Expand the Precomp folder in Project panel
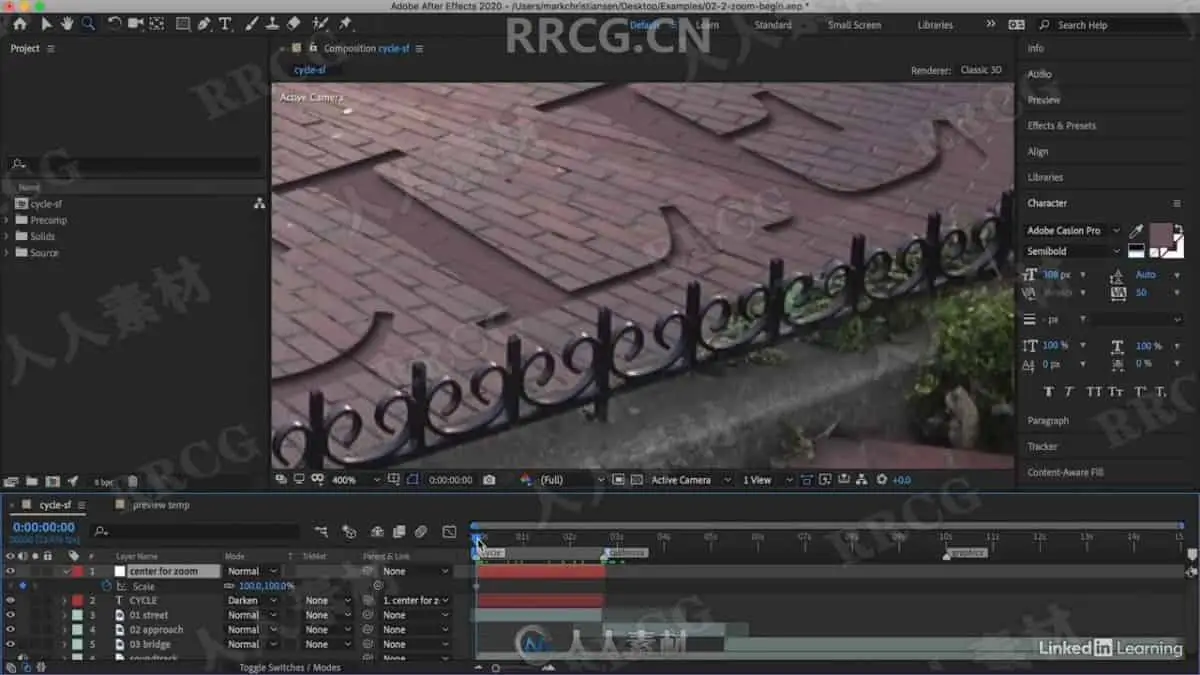Image resolution: width=1200 pixels, height=675 pixels. [x=8, y=220]
